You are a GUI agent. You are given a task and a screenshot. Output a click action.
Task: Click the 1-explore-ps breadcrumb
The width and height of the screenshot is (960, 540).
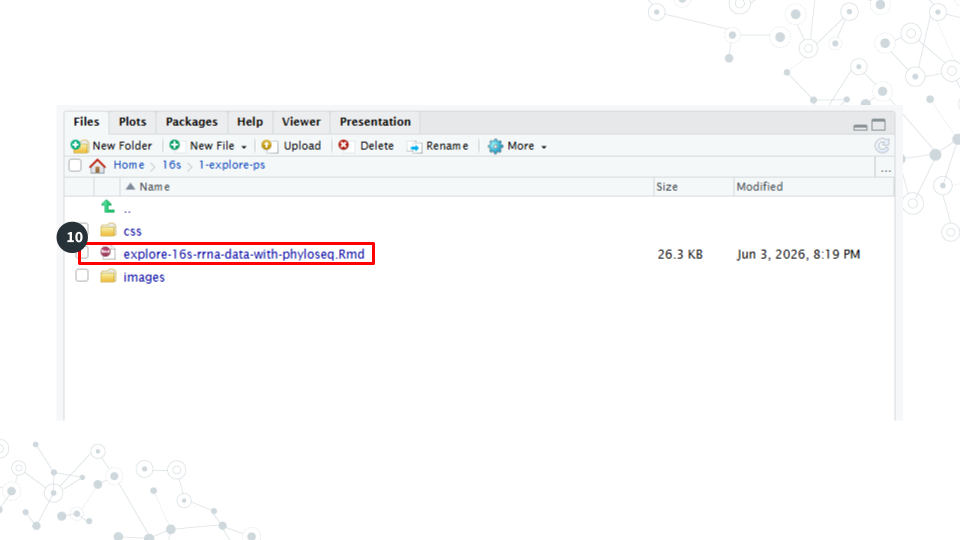tap(231, 165)
